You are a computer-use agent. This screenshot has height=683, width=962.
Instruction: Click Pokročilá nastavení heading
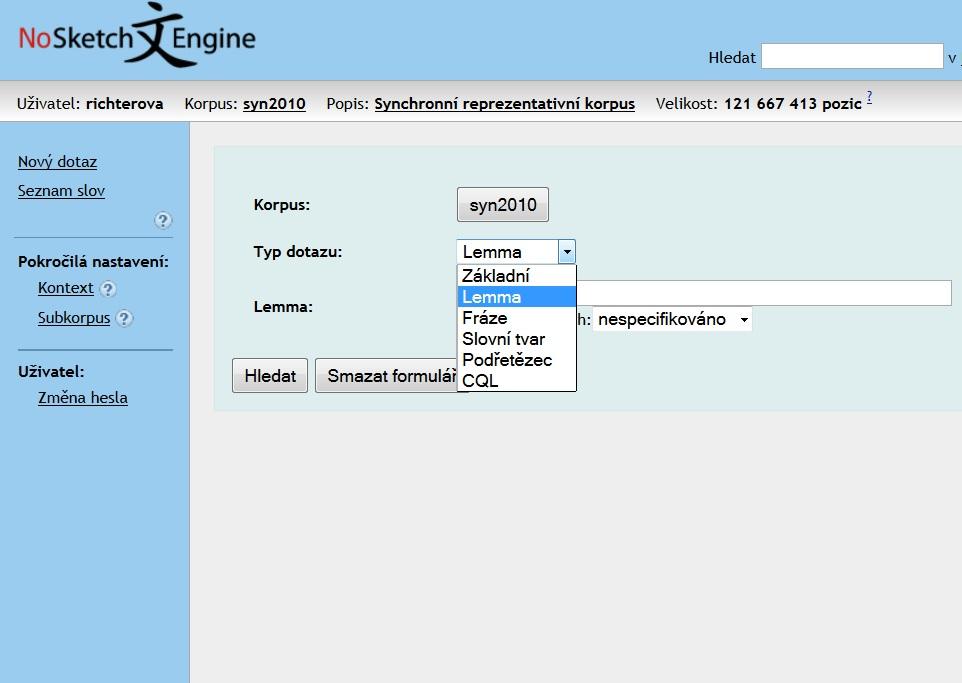(x=93, y=262)
